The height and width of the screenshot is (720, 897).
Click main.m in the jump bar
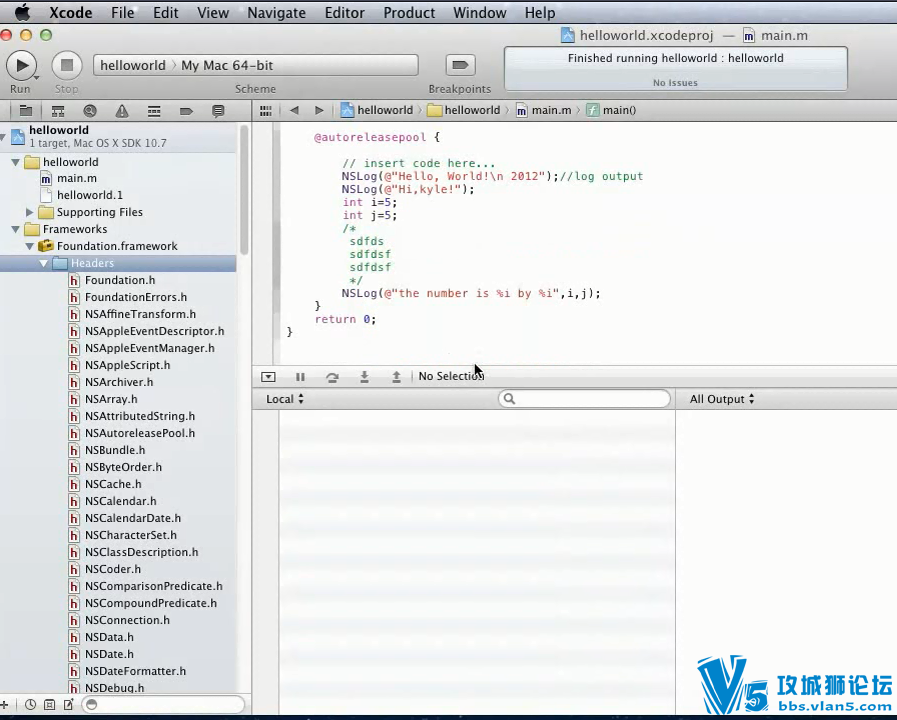[544, 110]
